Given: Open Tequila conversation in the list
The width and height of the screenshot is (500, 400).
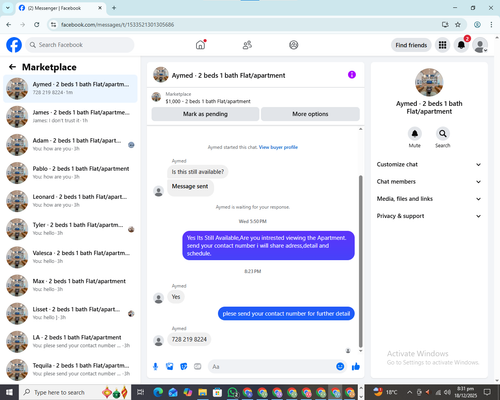Looking at the screenshot, I should click(70, 370).
